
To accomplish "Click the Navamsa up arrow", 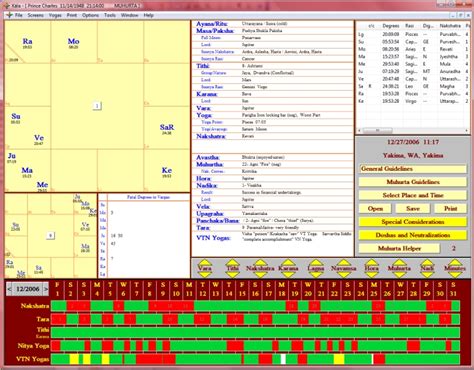I will tap(344, 262).
